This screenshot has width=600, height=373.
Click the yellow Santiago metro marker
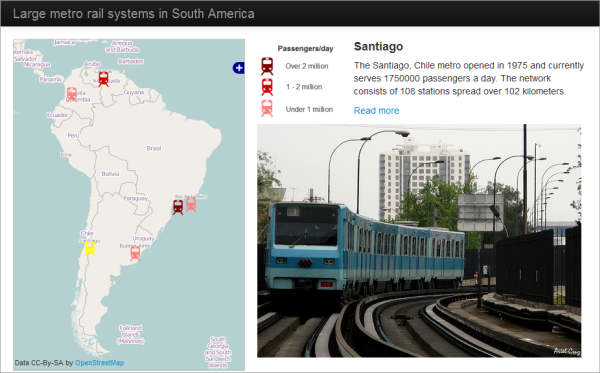pyautogui.click(x=90, y=248)
